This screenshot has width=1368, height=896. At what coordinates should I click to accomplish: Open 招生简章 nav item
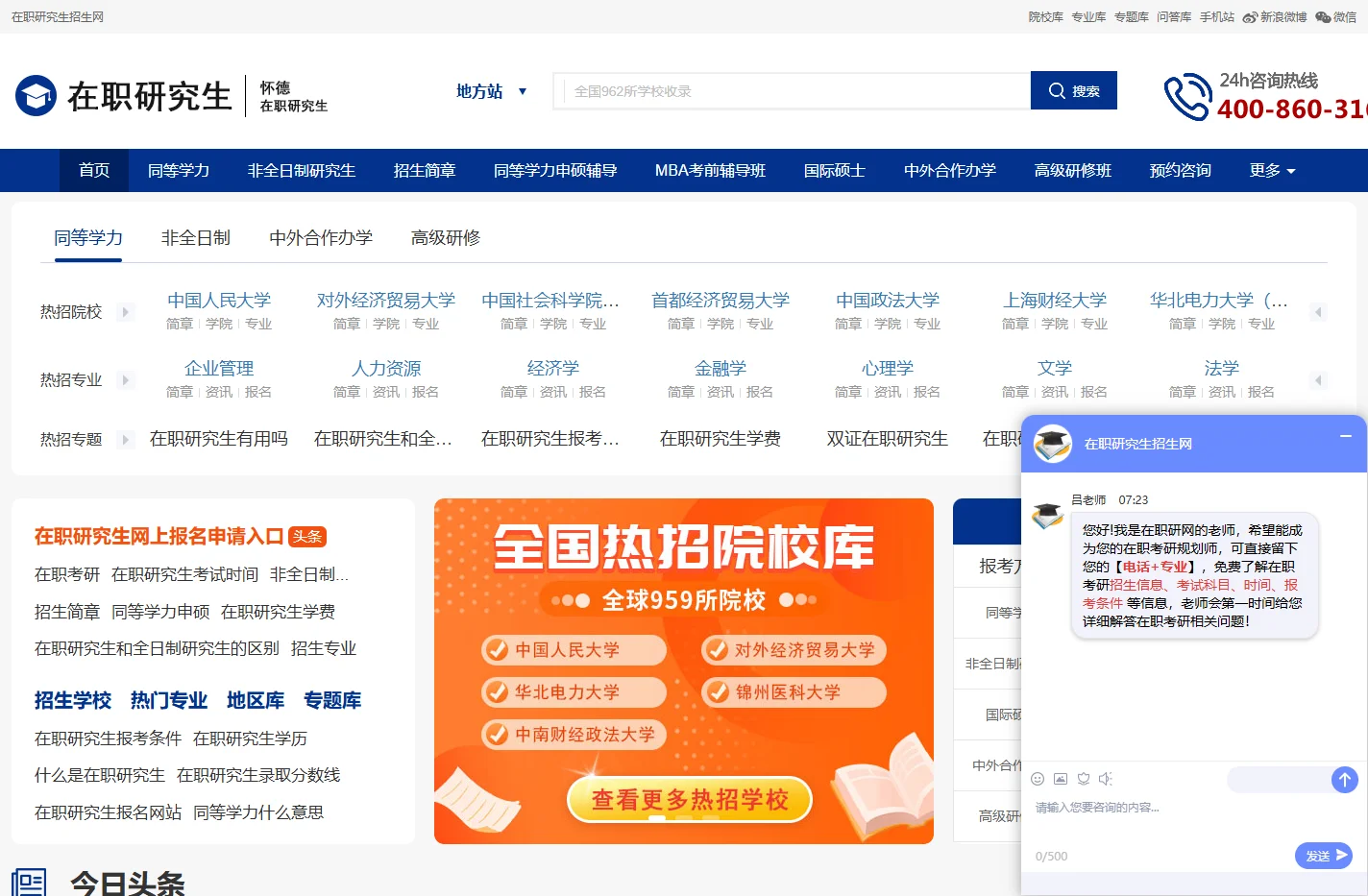click(425, 170)
